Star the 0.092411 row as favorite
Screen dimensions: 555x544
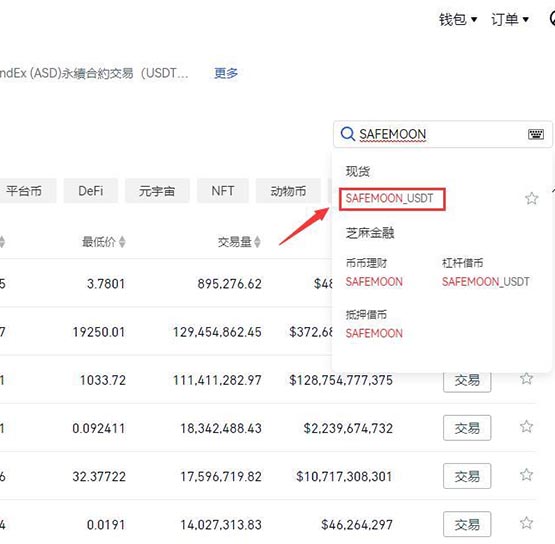[526, 426]
